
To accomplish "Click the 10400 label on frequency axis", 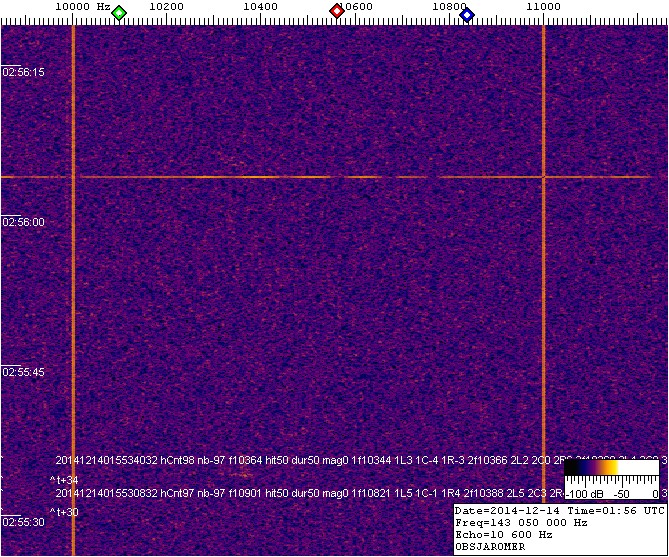I will click(261, 7).
